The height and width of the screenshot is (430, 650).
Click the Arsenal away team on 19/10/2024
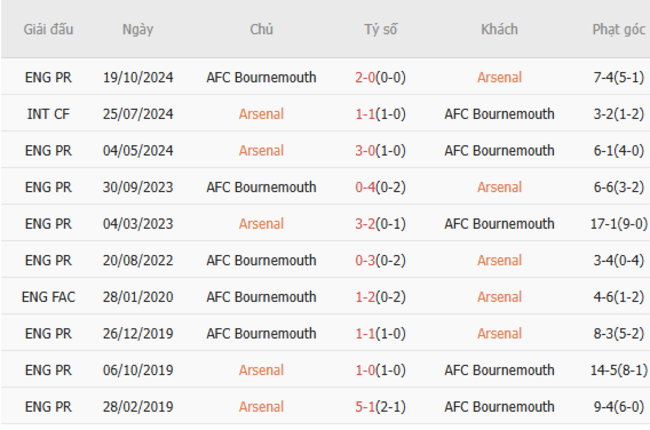(x=499, y=77)
